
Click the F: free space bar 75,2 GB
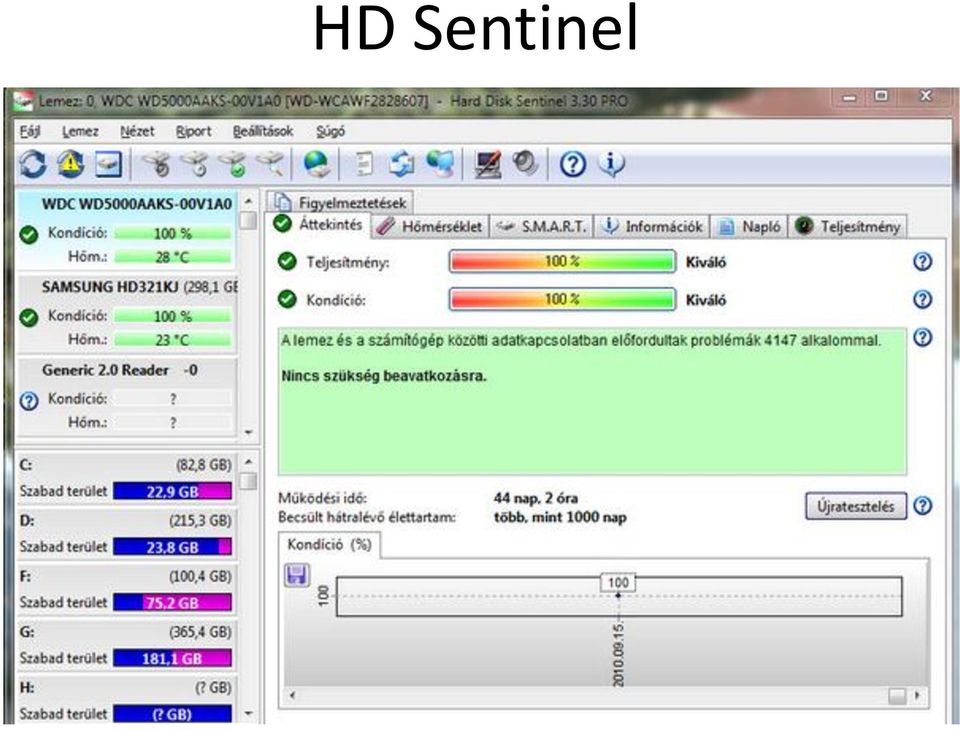point(173,603)
